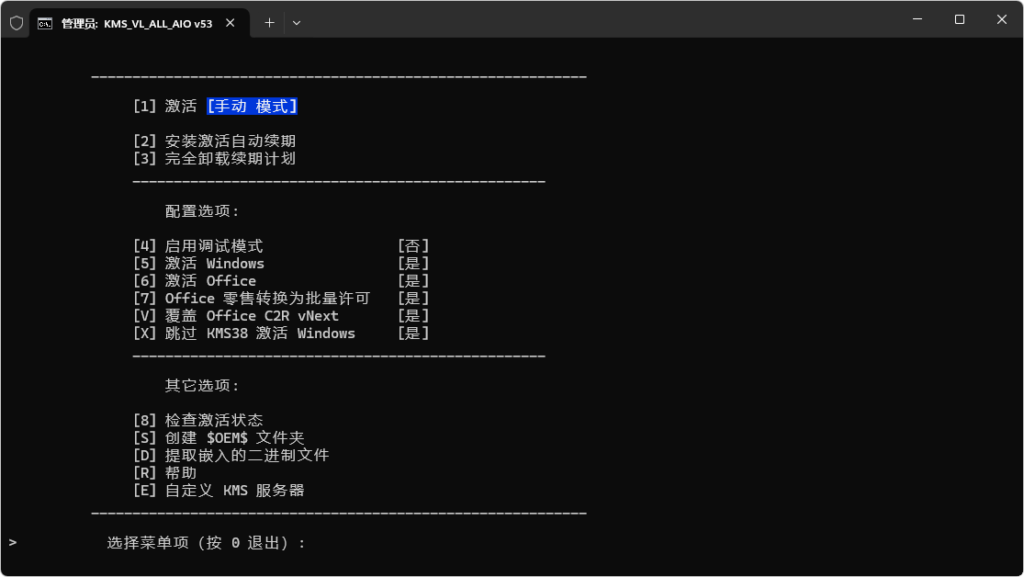Click the shield icon in the title bar
Viewport: 1024px width, 577px height.
[15, 22]
